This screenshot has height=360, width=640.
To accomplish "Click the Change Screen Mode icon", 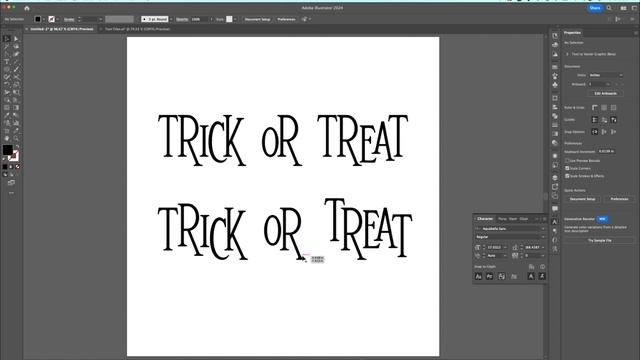I will [11, 182].
